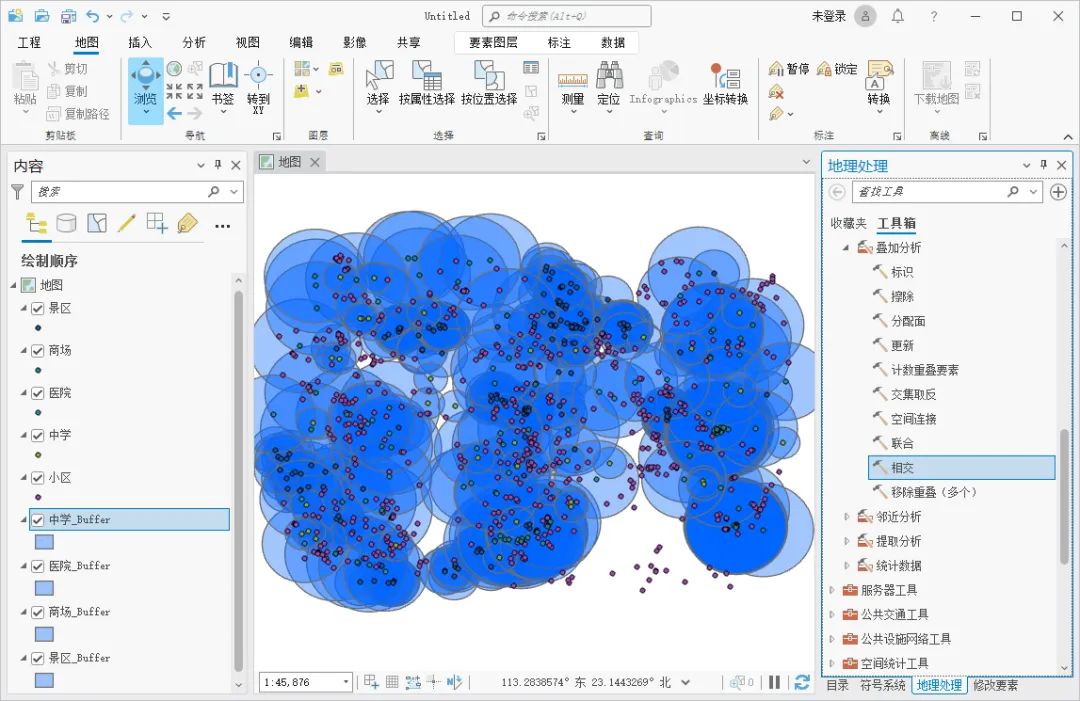Uncheck the 商场 layer visibility
Viewport: 1080px width, 701px height.
tap(38, 350)
